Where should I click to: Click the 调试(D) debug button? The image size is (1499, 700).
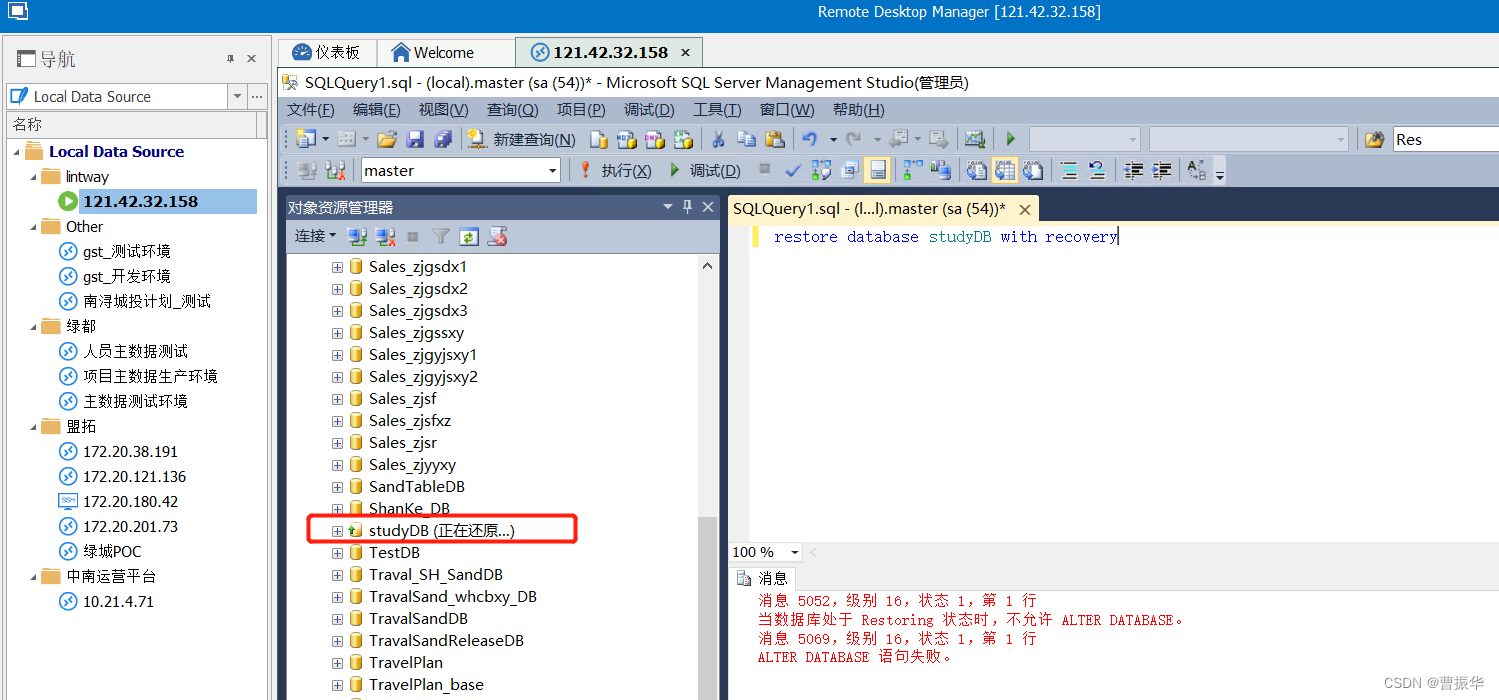(704, 171)
